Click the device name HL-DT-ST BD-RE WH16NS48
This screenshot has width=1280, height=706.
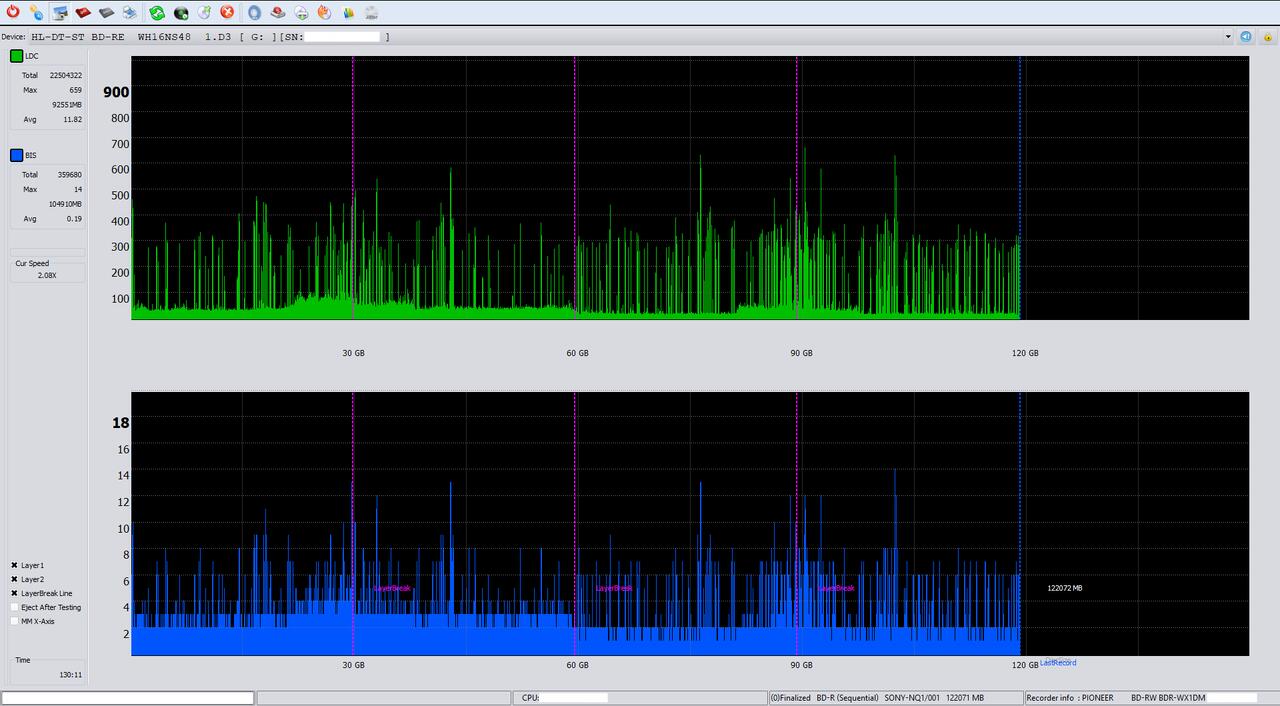tap(109, 37)
